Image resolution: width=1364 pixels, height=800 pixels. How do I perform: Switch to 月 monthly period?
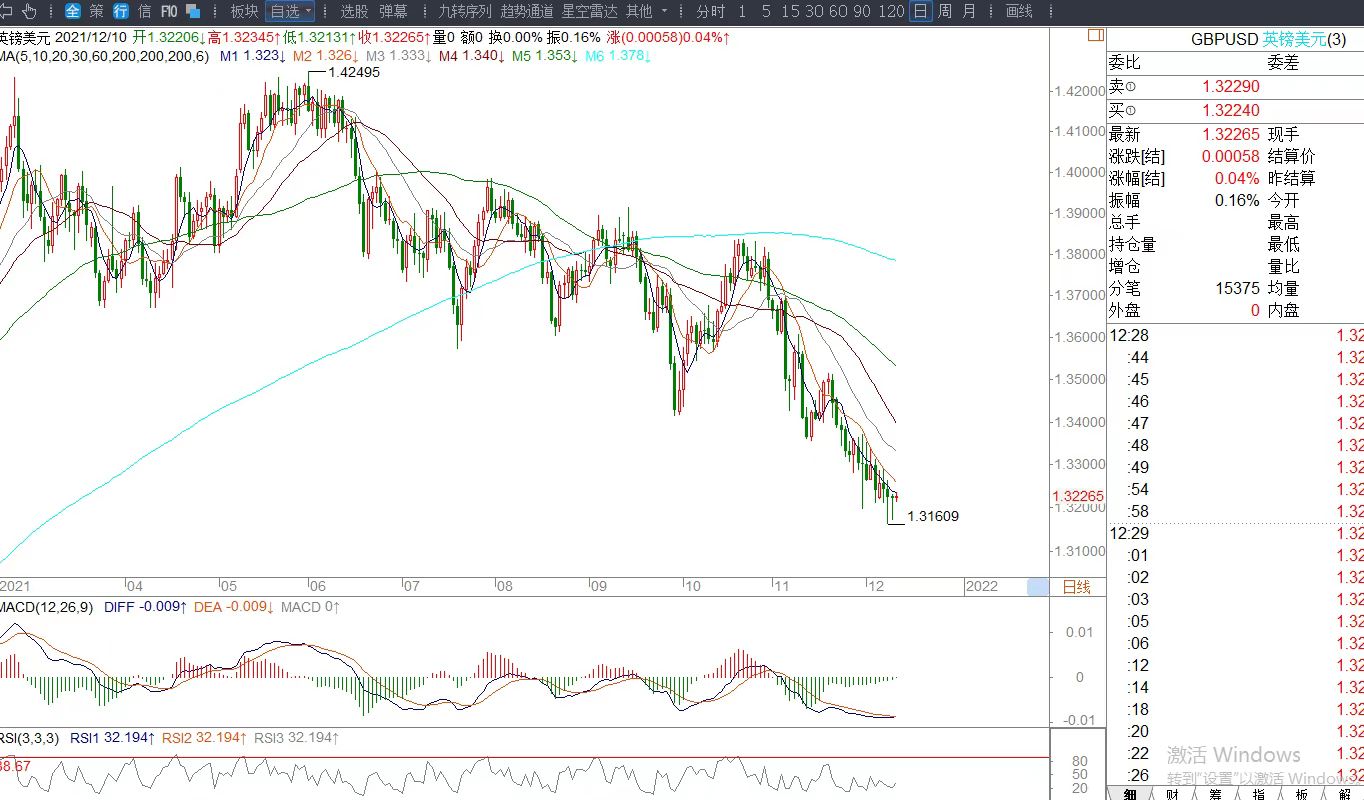[968, 11]
